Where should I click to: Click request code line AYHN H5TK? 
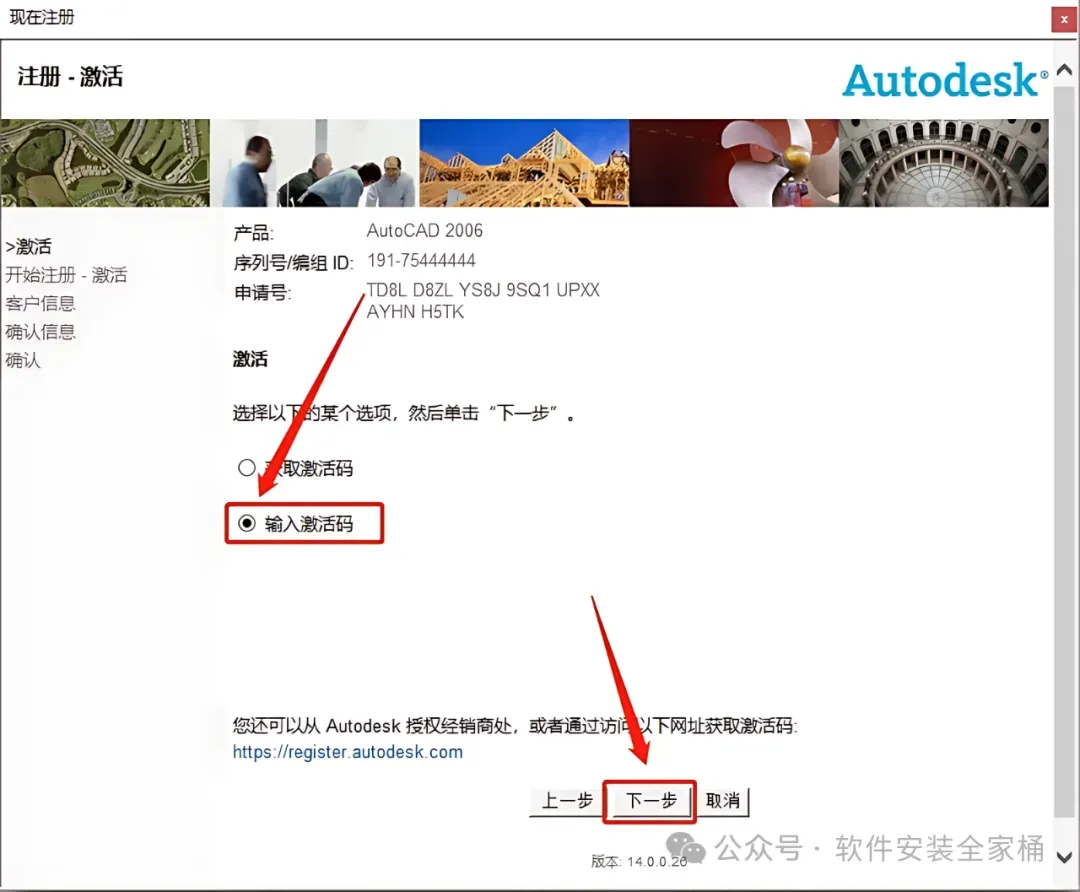pos(415,312)
